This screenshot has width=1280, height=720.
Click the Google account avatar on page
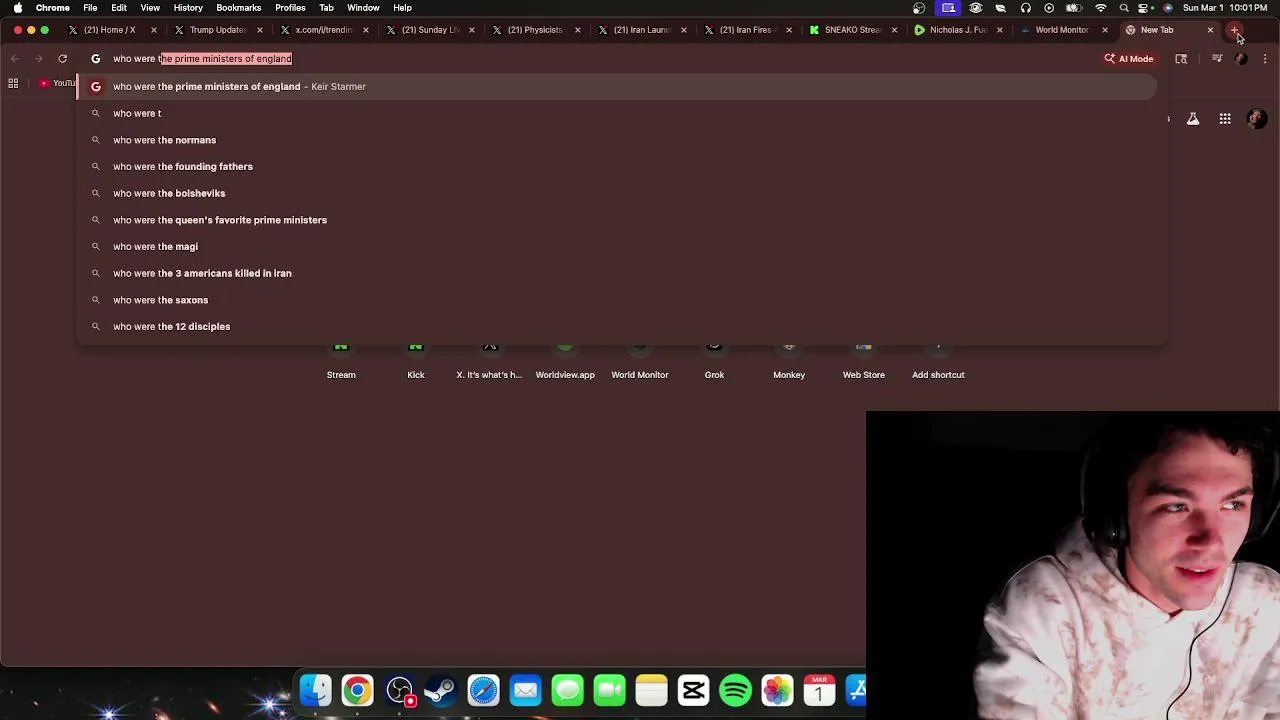coord(1257,119)
